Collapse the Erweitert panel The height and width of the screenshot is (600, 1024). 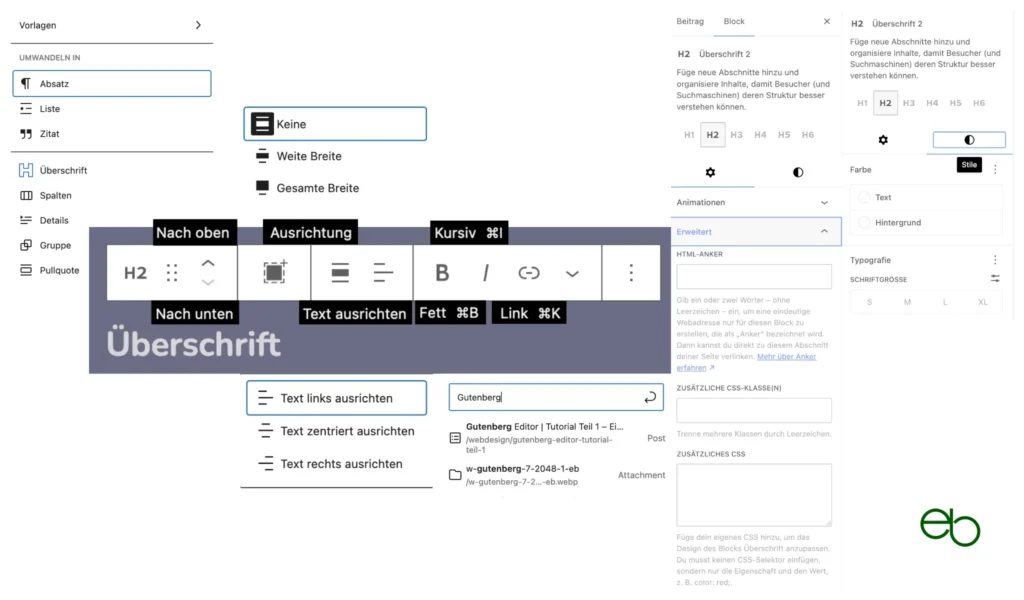[756, 232]
